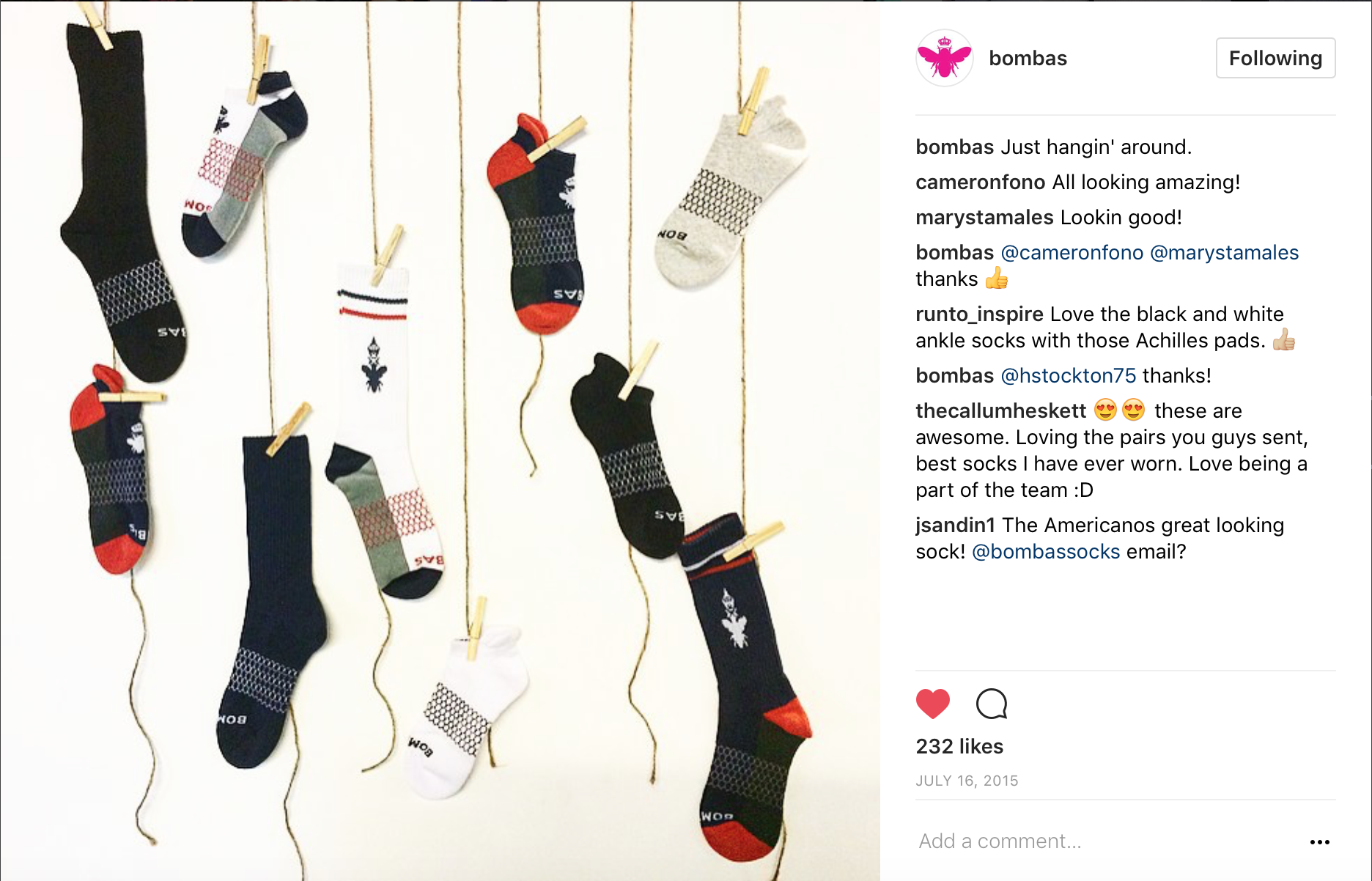Image resolution: width=1372 pixels, height=881 pixels.
Task: Open jsandin1's profile
Action: pos(955,525)
